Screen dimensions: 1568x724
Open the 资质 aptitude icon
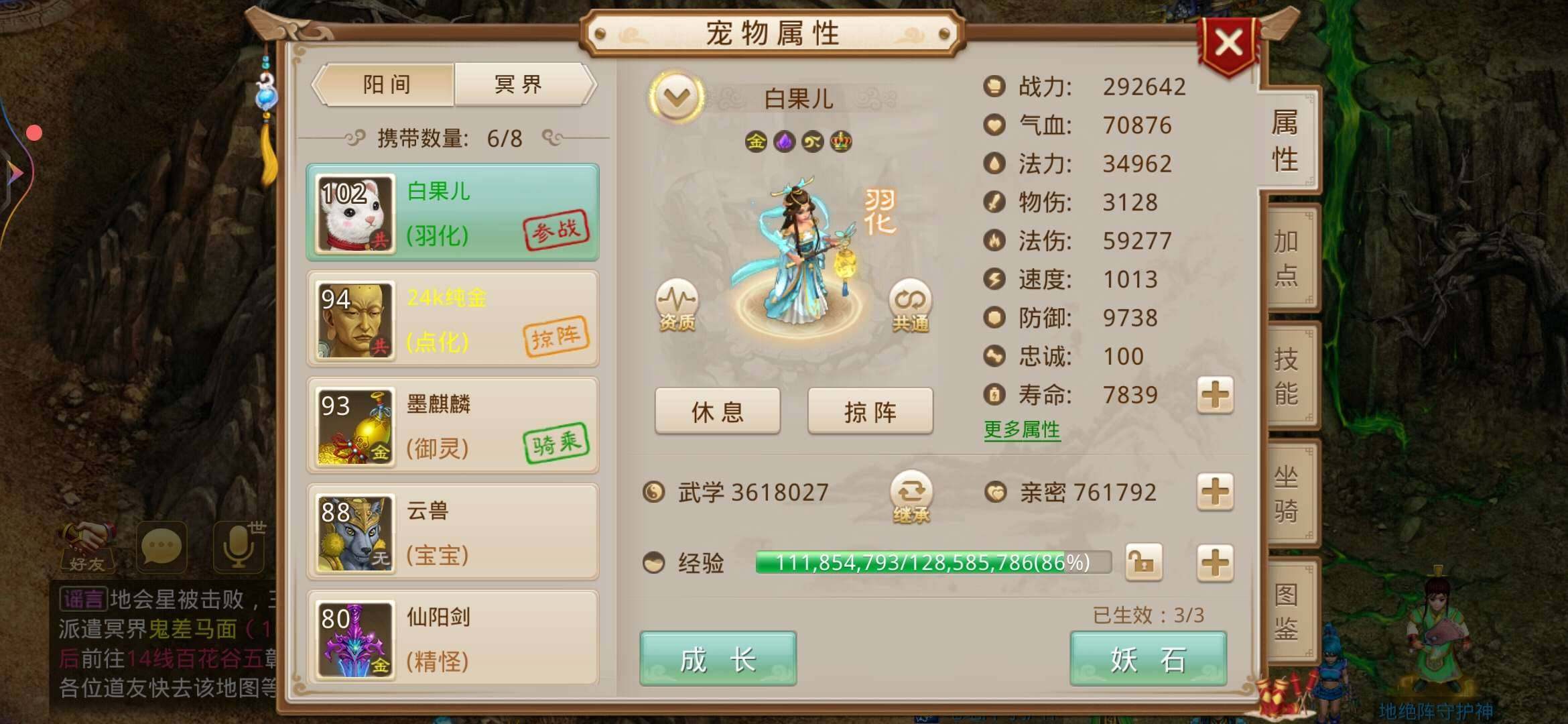(x=677, y=305)
